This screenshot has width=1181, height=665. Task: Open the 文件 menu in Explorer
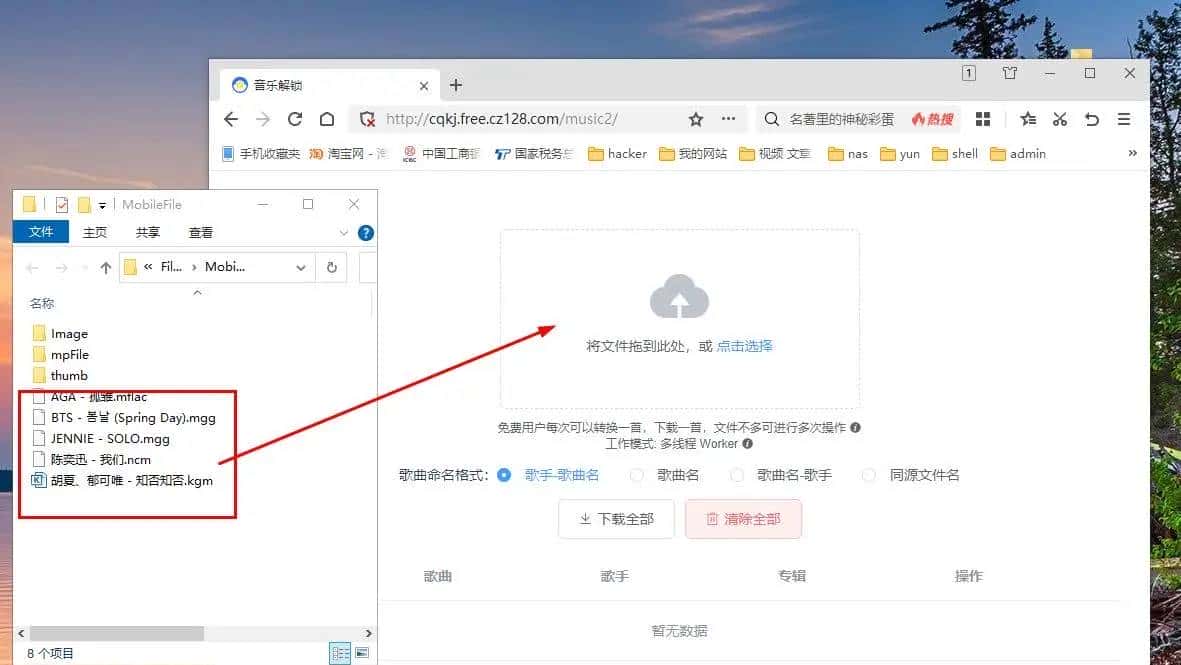tap(41, 232)
